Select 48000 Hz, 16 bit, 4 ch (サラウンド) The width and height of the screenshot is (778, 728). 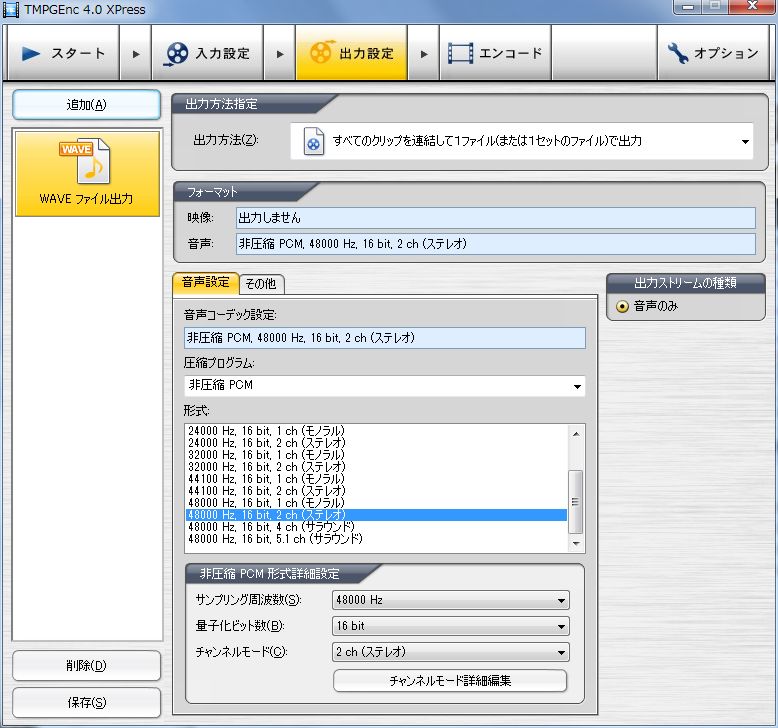[376, 527]
